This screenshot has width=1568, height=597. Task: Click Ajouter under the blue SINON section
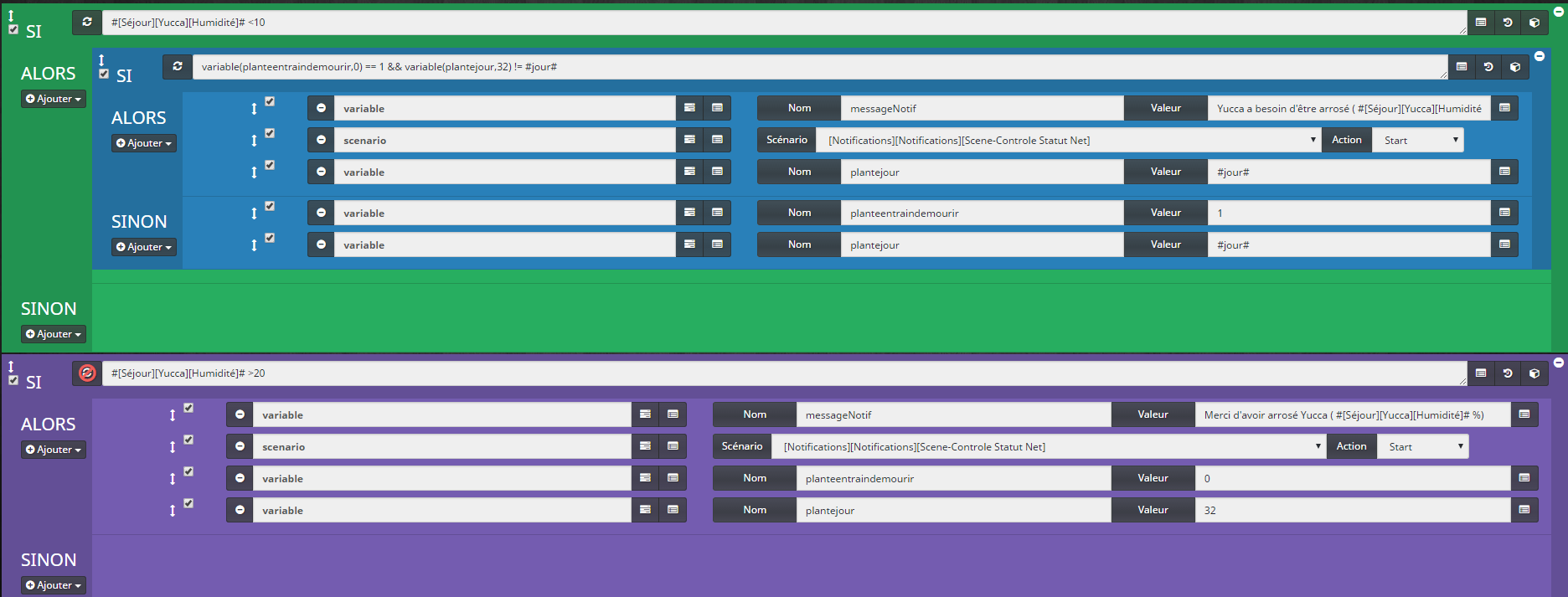click(144, 247)
